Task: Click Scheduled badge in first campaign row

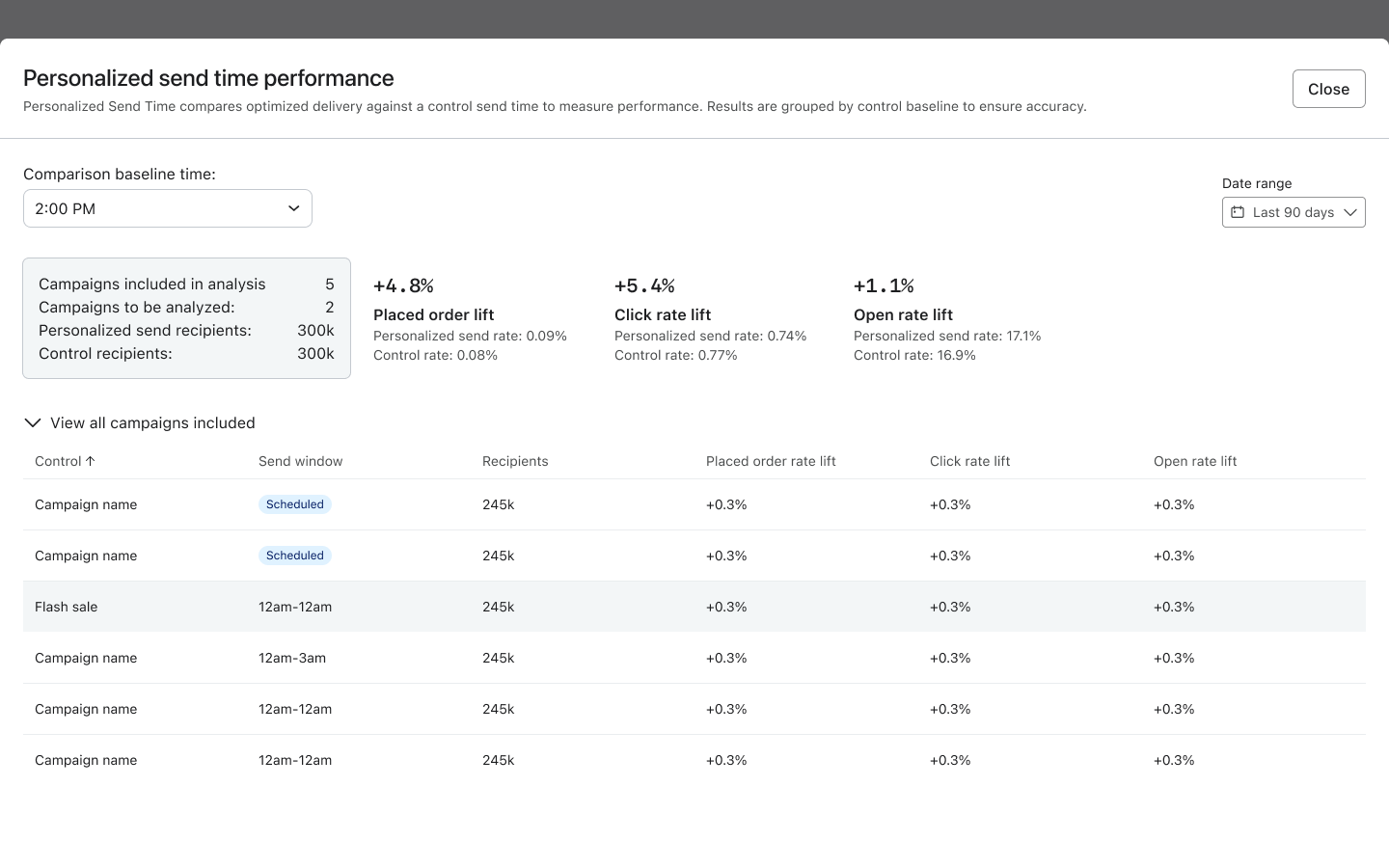Action: pyautogui.click(x=295, y=504)
